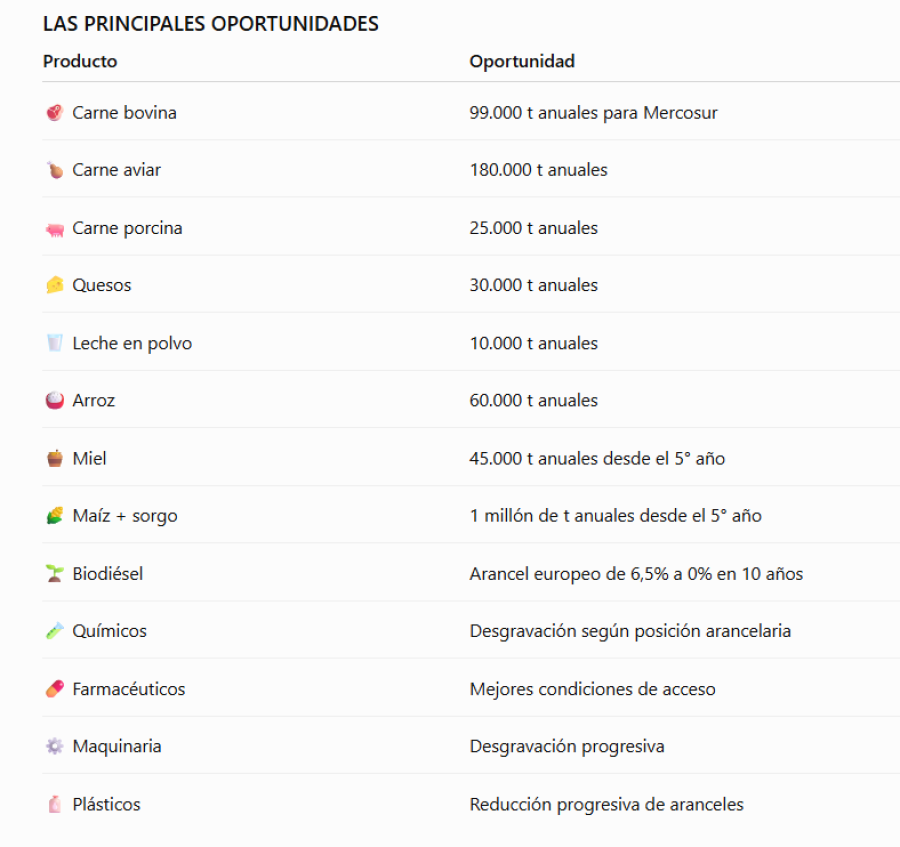Image resolution: width=900 pixels, height=847 pixels.
Task: Click the rice bowl emoji beside Arroz
Action: pyautogui.click(x=55, y=400)
